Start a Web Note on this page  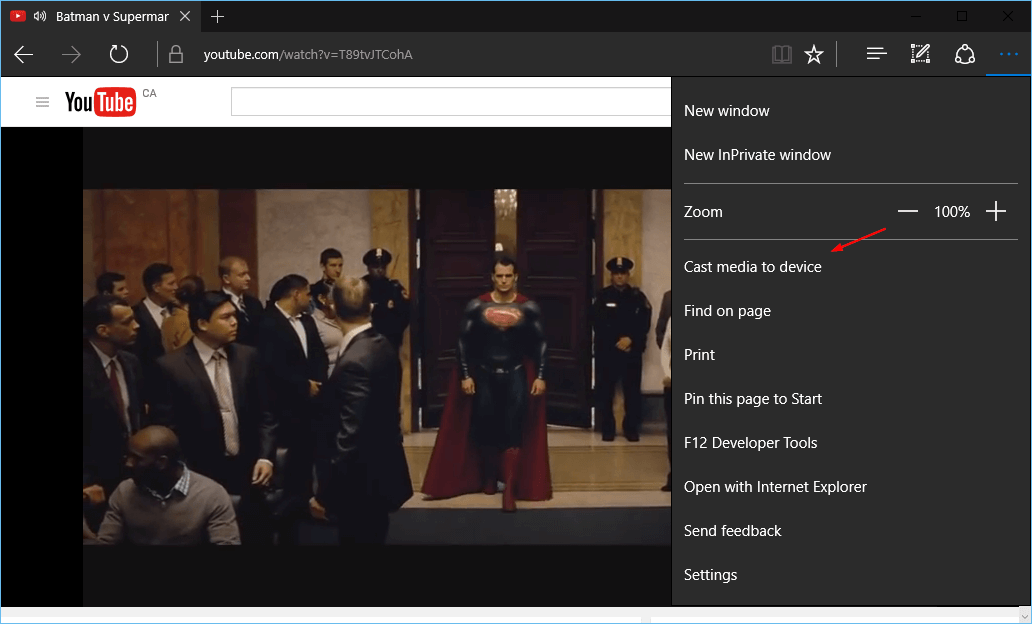(x=920, y=54)
